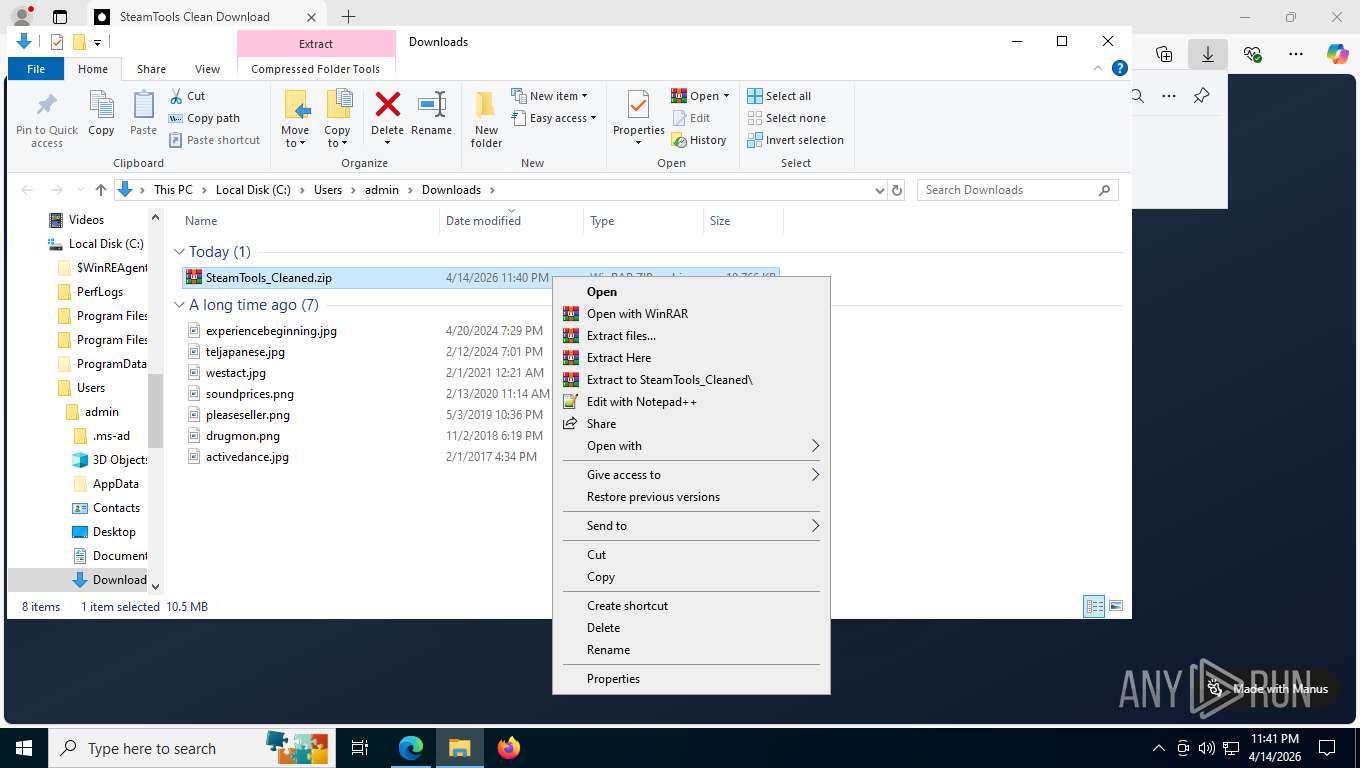Viewport: 1360px width, 768px height.
Task: Click the Search Downloads field
Action: [1017, 190]
